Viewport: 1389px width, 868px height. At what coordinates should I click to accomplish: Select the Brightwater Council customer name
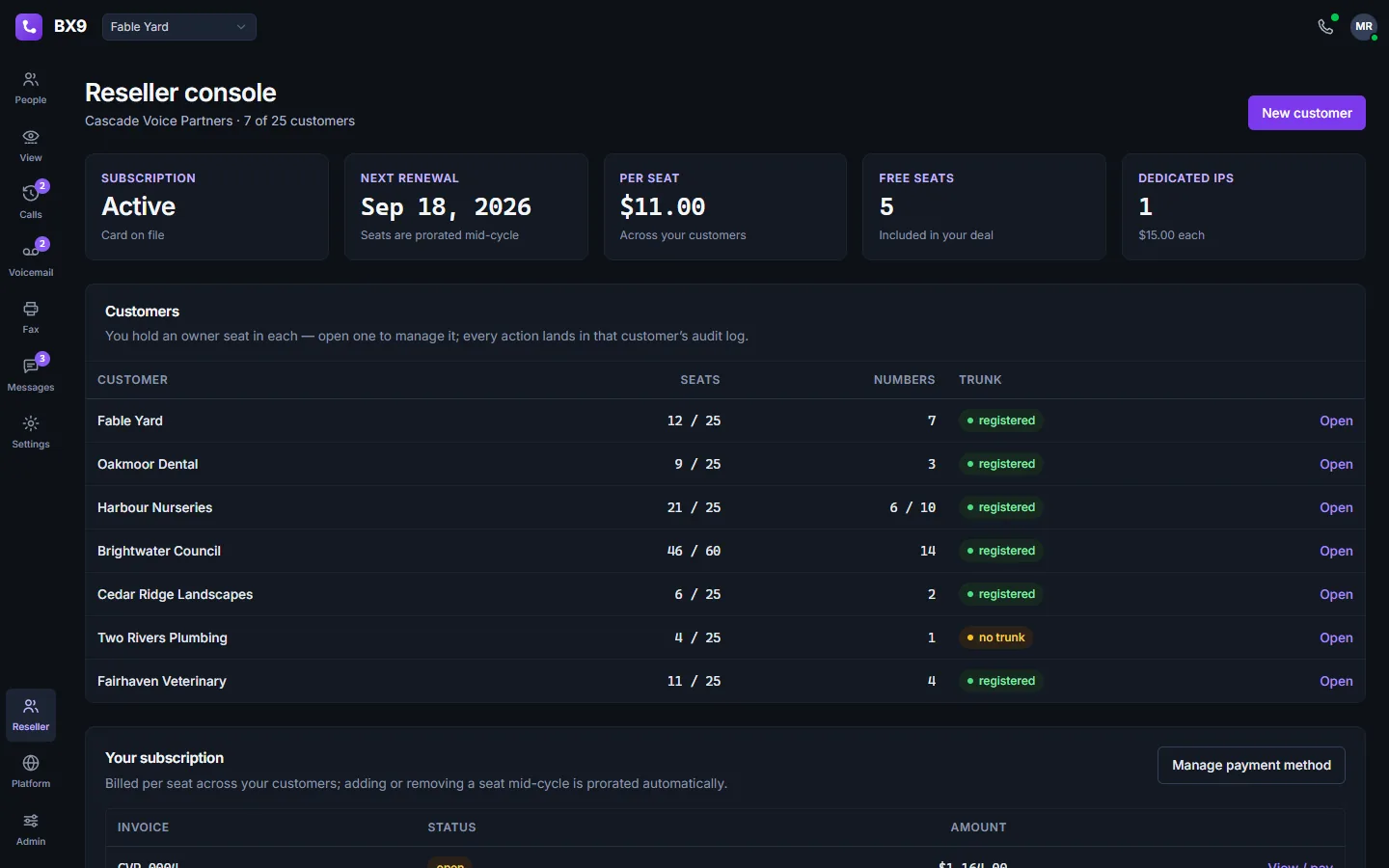[x=159, y=551]
